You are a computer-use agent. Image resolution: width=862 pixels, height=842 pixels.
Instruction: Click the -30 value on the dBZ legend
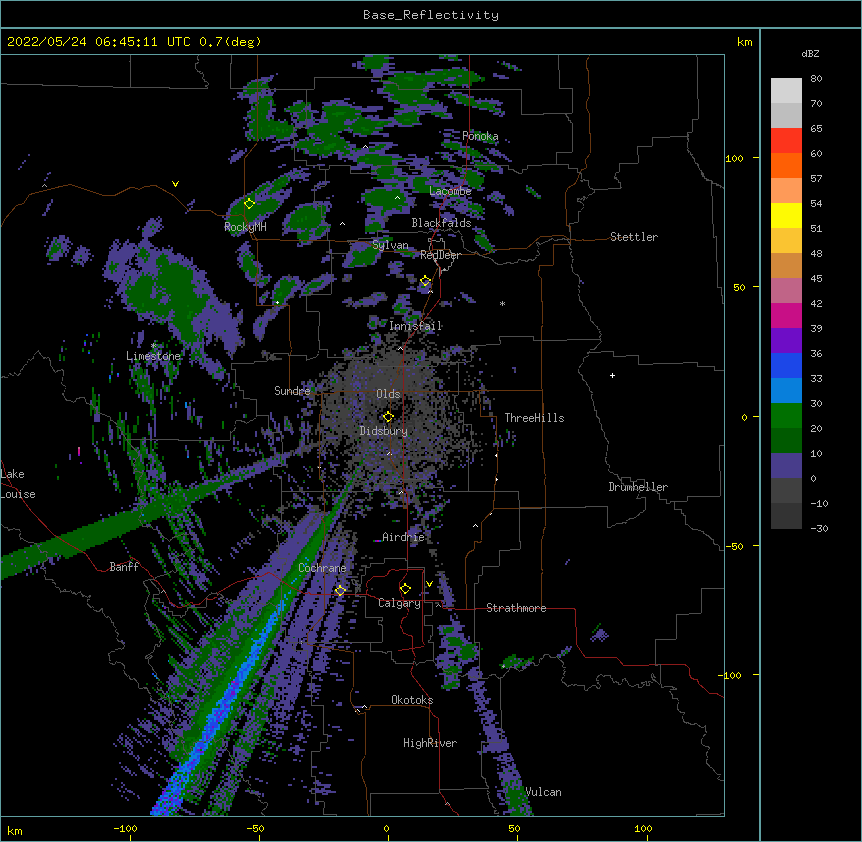[x=819, y=528]
